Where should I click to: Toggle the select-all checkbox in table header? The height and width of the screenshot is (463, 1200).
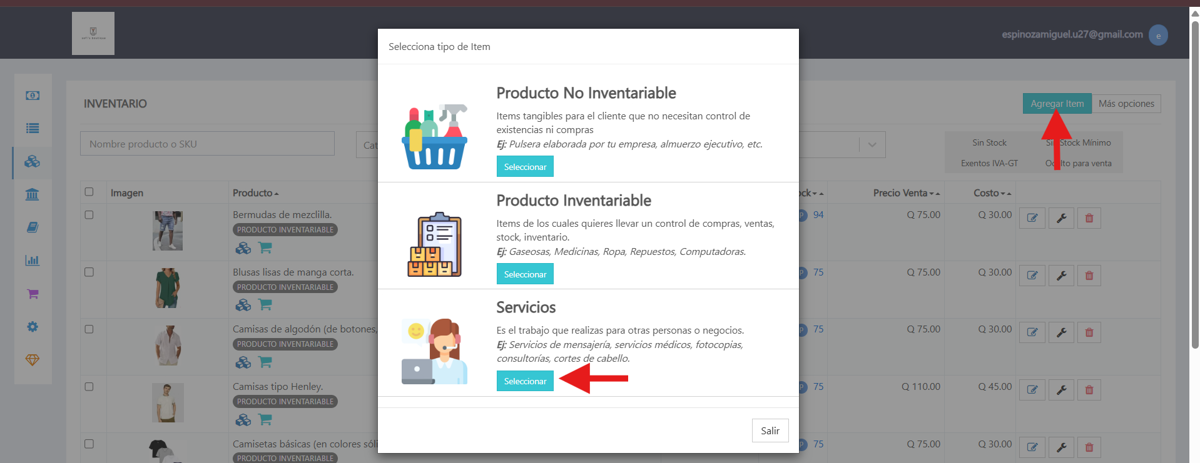click(x=89, y=192)
